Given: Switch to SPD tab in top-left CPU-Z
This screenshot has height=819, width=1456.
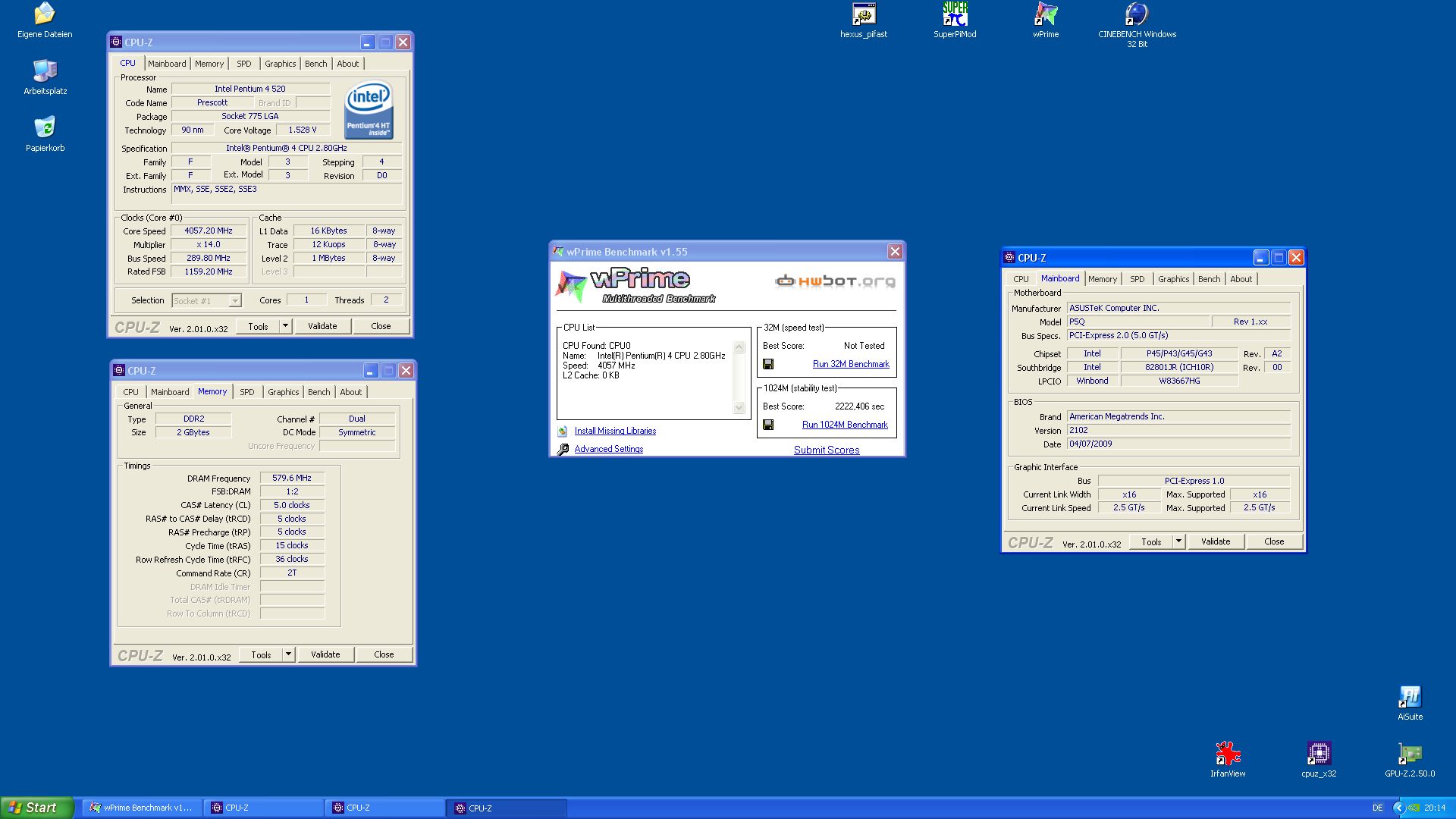Looking at the screenshot, I should coord(244,64).
